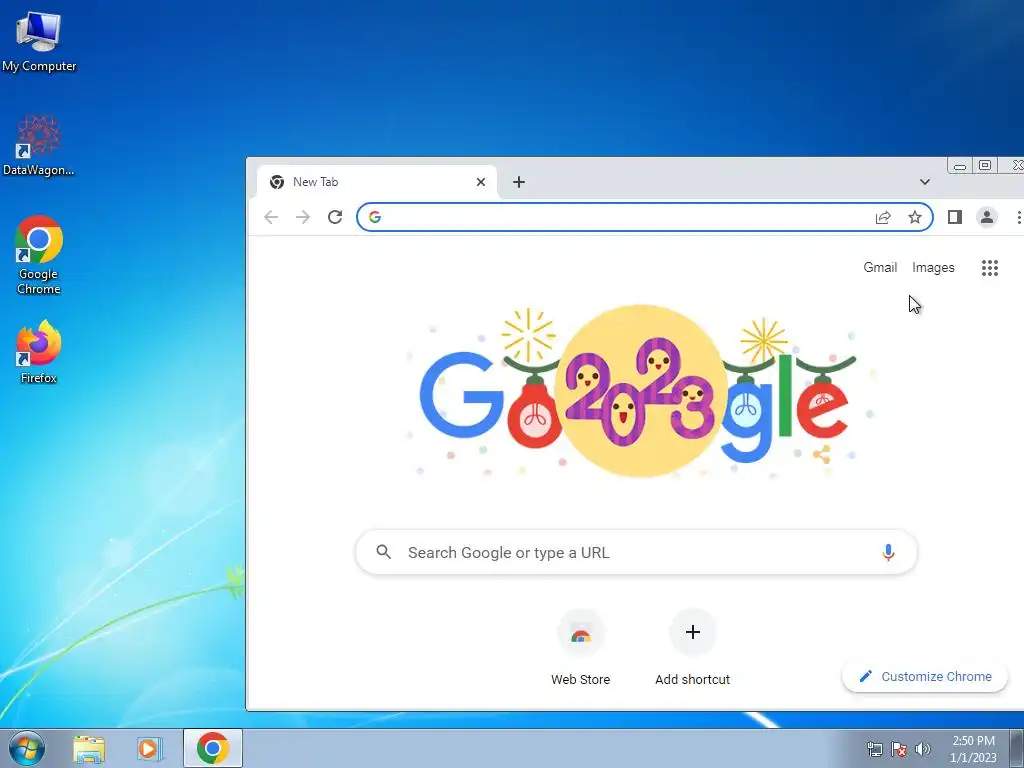Open network status tray icon
This screenshot has height=768, width=1024.
click(x=874, y=749)
